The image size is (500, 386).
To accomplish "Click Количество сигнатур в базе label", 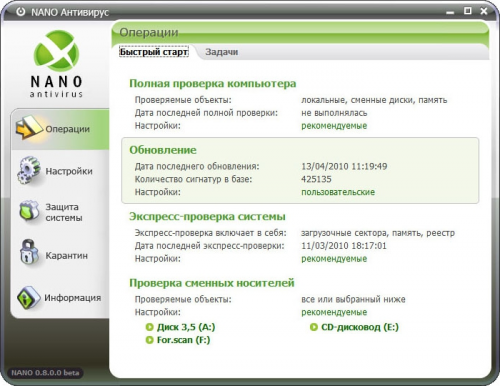I will (x=193, y=179).
